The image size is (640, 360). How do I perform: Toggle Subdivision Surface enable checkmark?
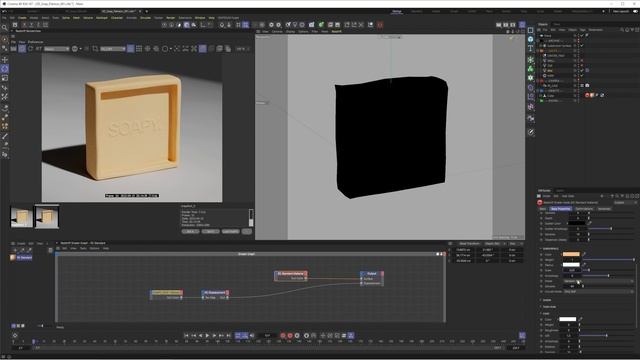[582, 46]
